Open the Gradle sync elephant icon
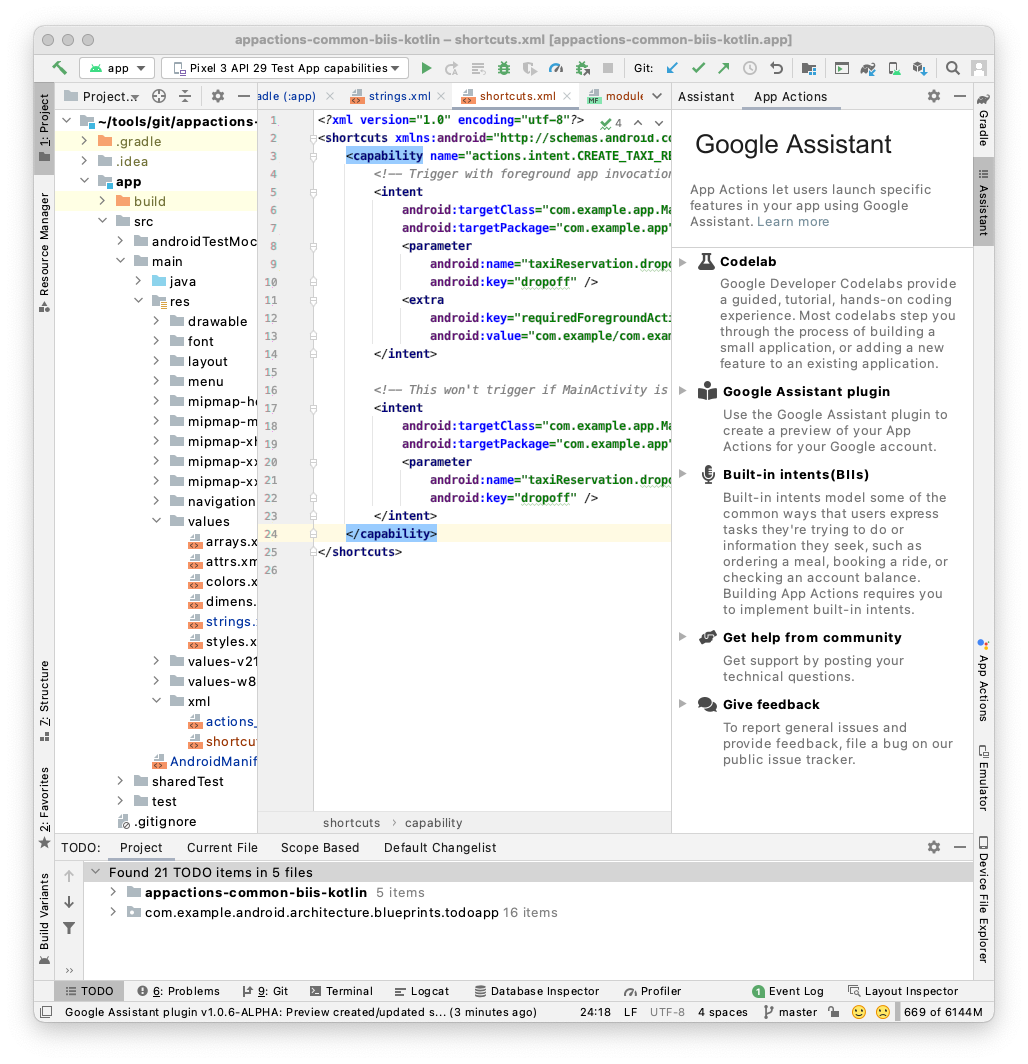Screen dimensions: 1028x1064 click(868, 68)
